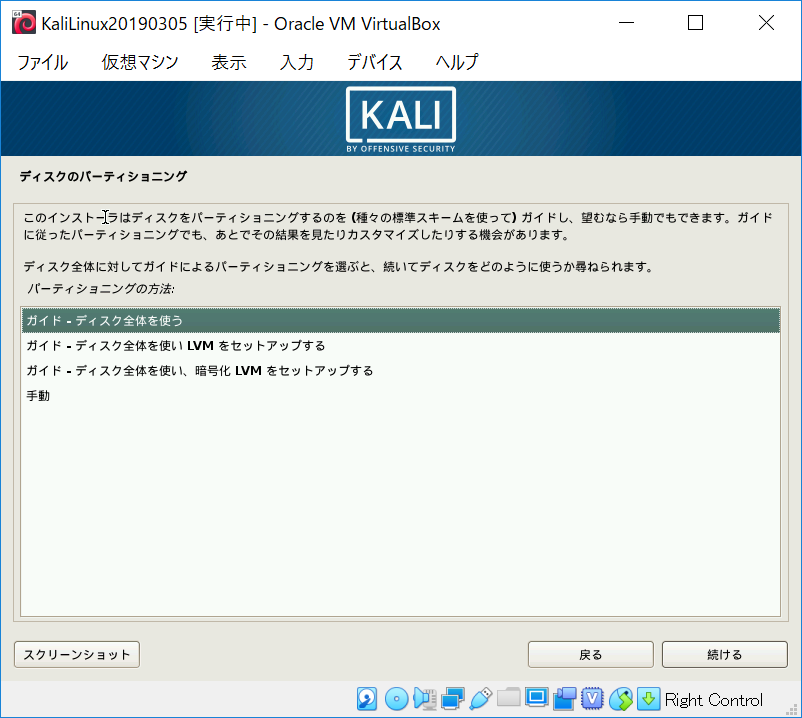
Task: Close the VirtualBox window
Action: click(766, 23)
